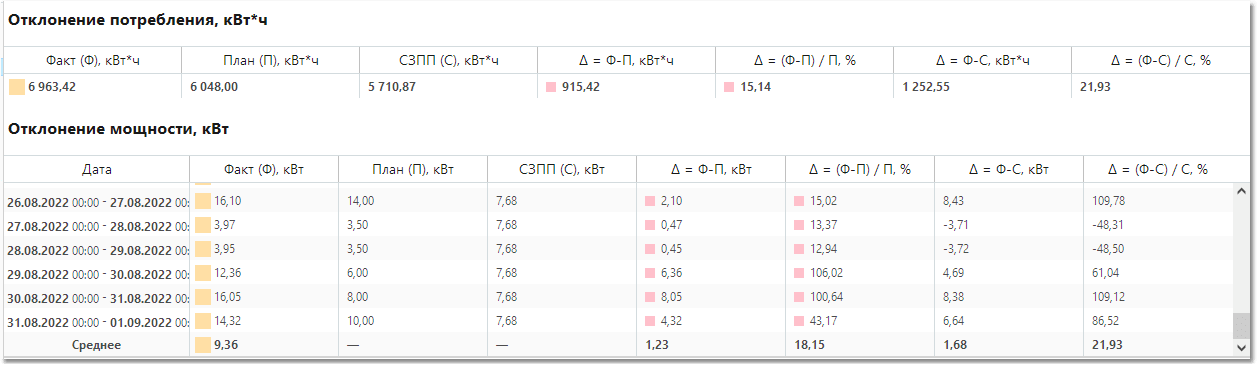Click the pink marker beside 15,14 percent
This screenshot has width=1257, height=366.
pyautogui.click(x=729, y=88)
